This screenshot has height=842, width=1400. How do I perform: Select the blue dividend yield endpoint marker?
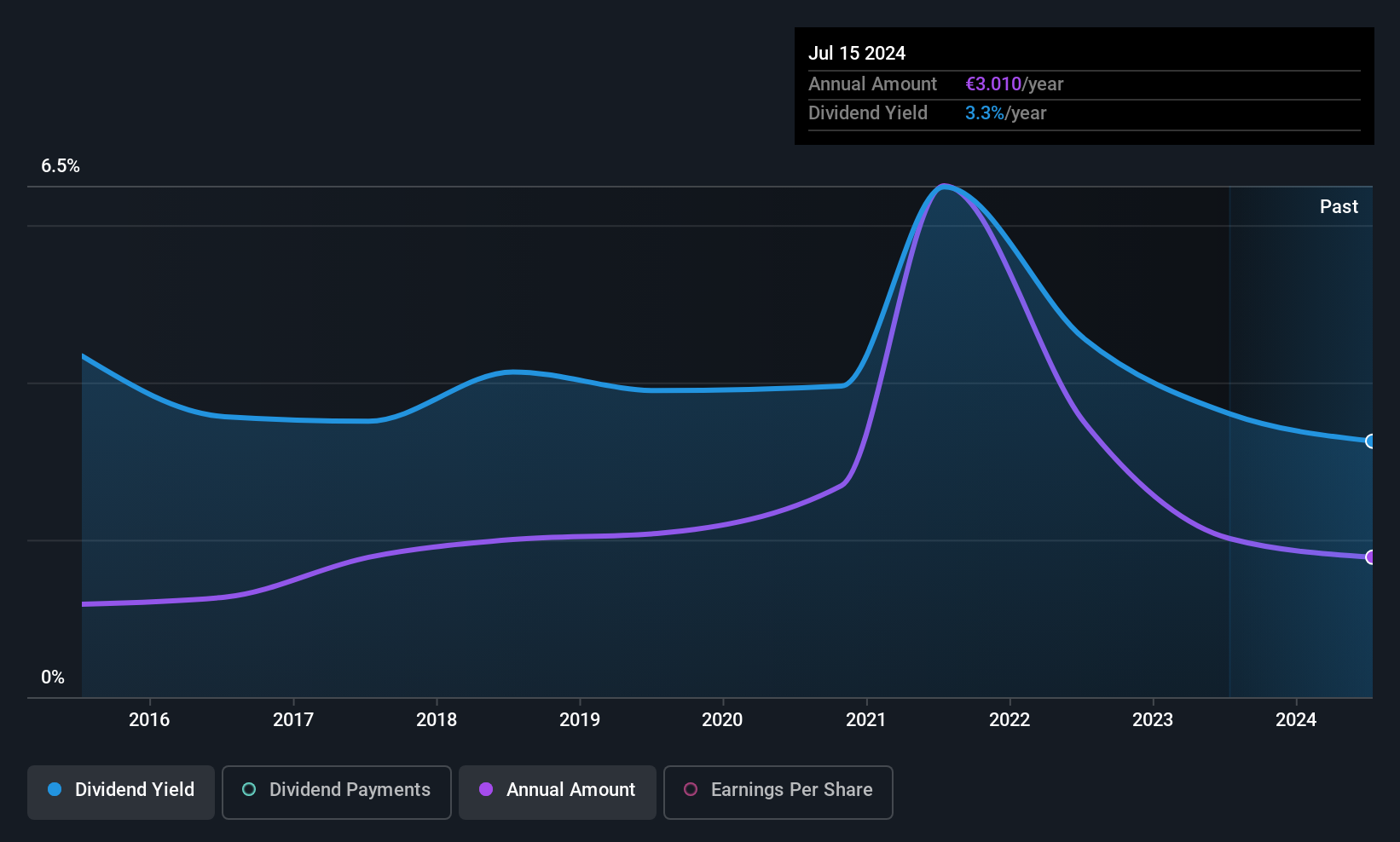tap(1371, 441)
